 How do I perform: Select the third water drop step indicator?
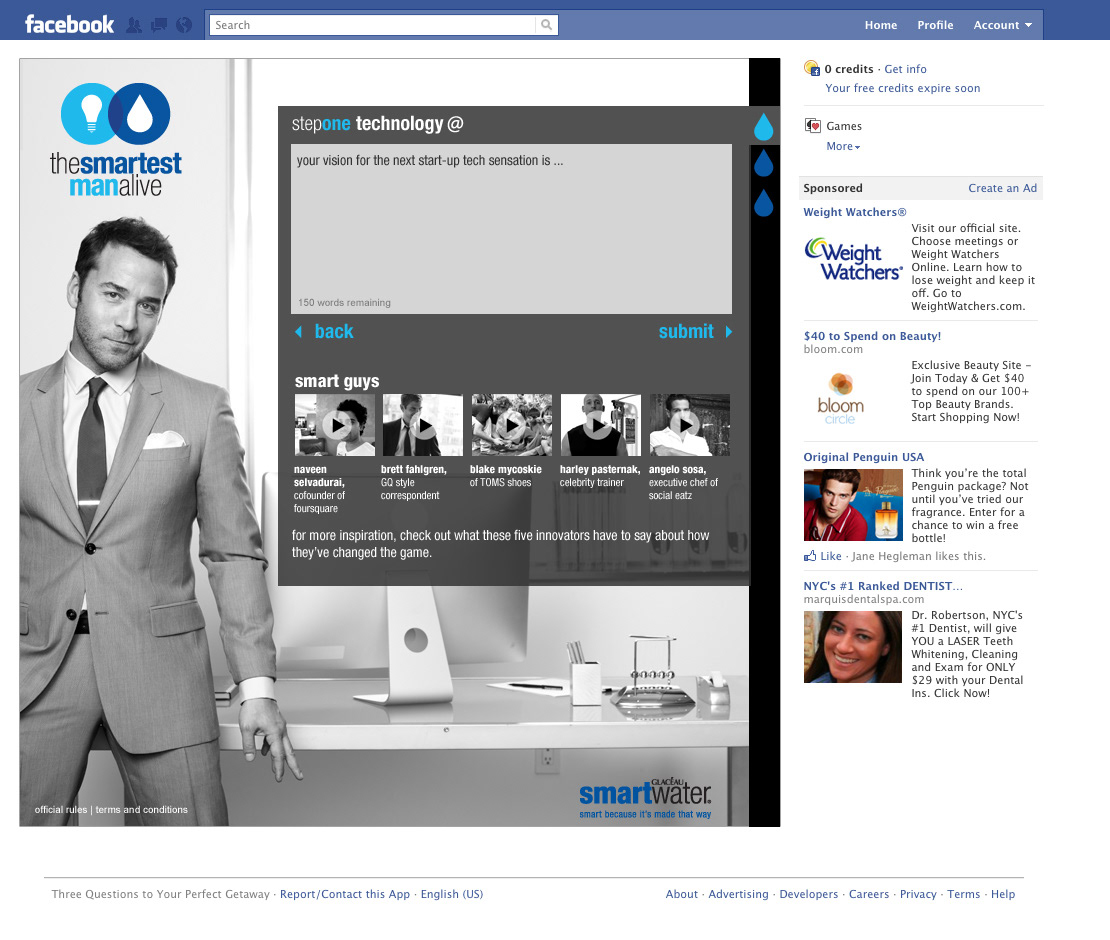coord(763,203)
